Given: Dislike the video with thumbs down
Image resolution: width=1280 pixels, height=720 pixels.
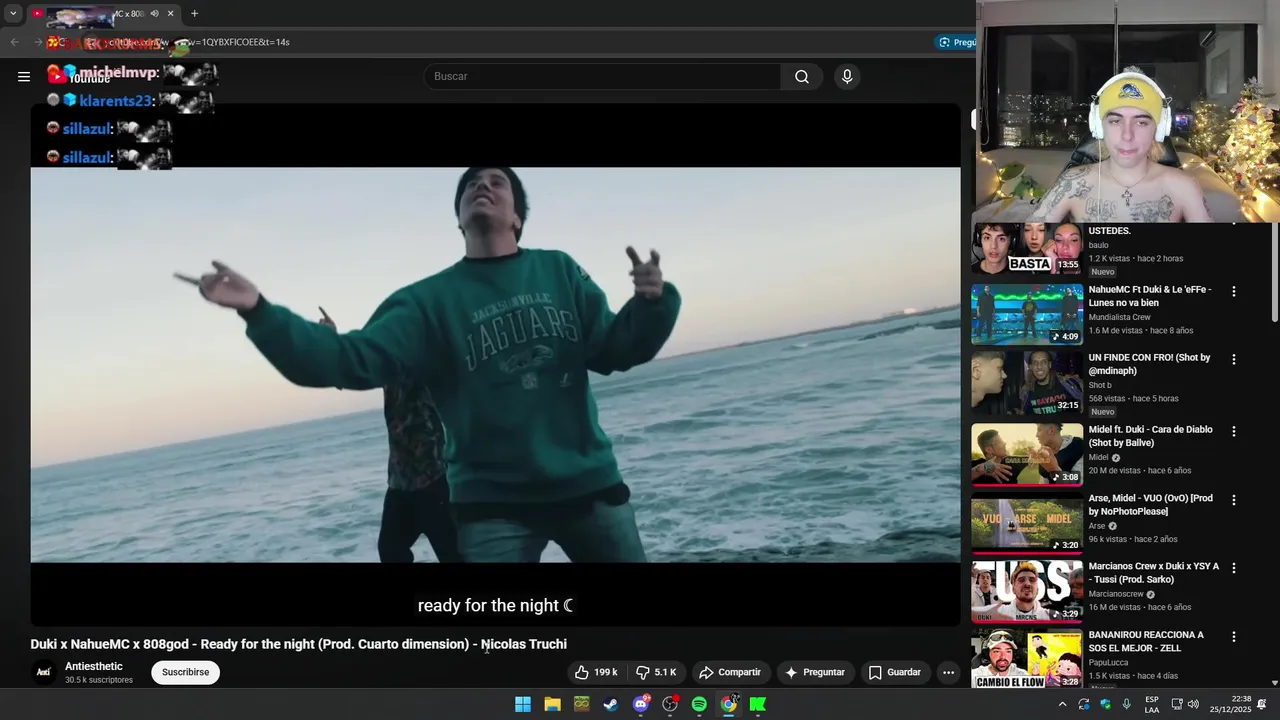Looking at the screenshot, I should (656, 672).
